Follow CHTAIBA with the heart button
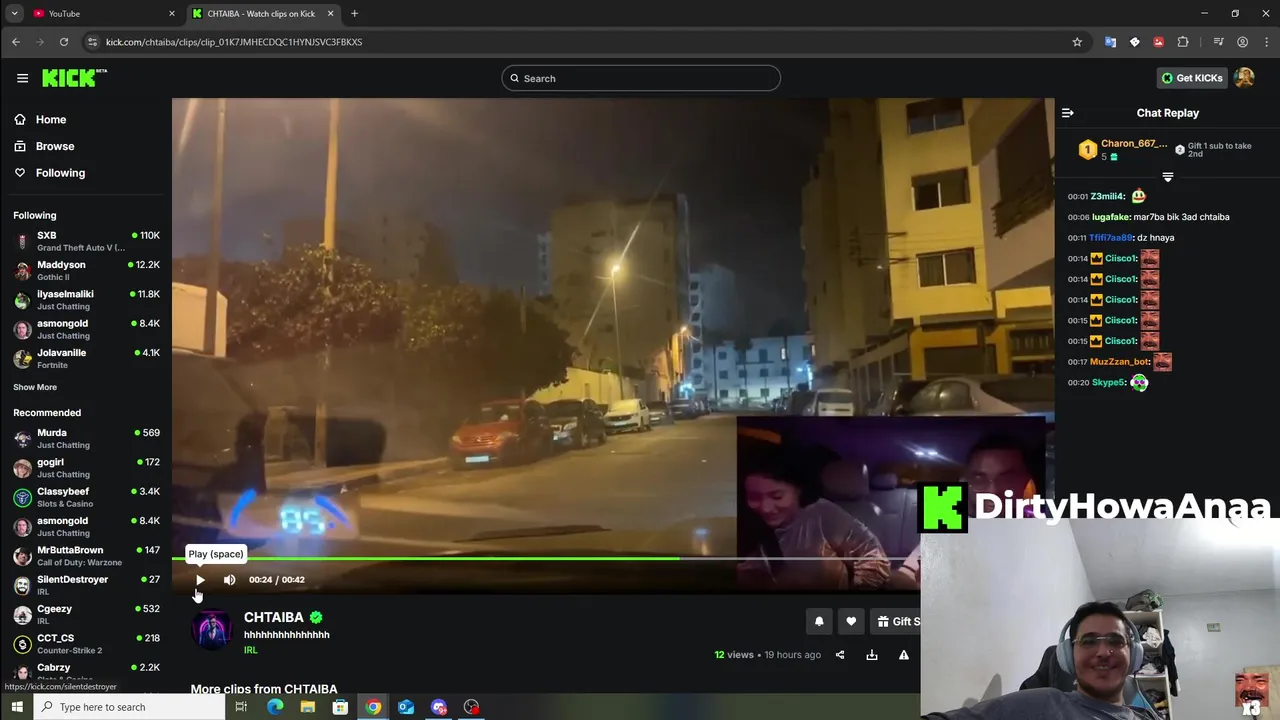 point(851,621)
